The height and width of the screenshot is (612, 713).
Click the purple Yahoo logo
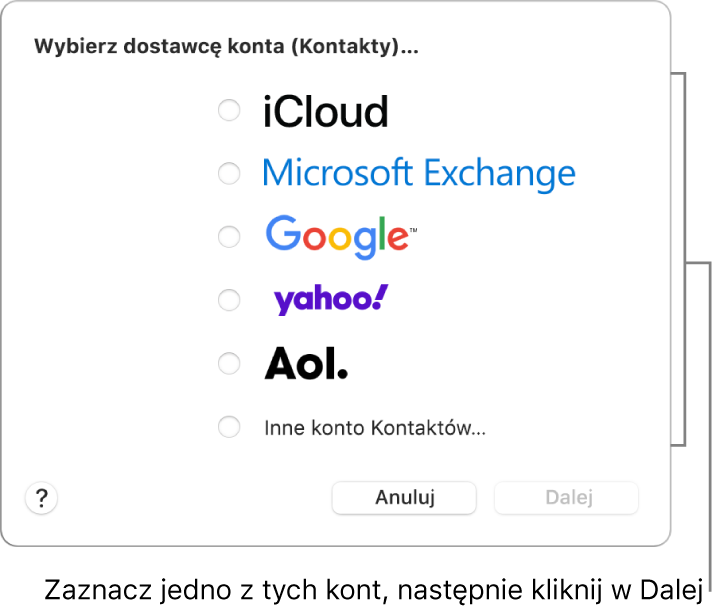[330, 299]
